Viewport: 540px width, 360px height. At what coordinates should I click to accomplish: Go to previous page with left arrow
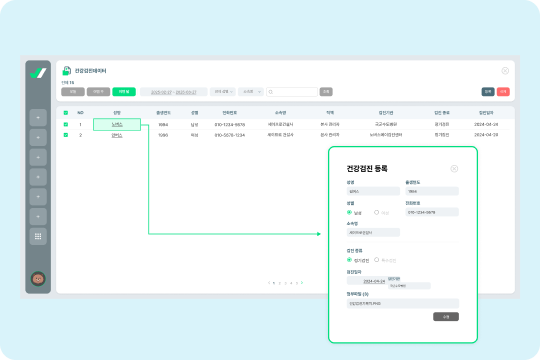(269, 282)
